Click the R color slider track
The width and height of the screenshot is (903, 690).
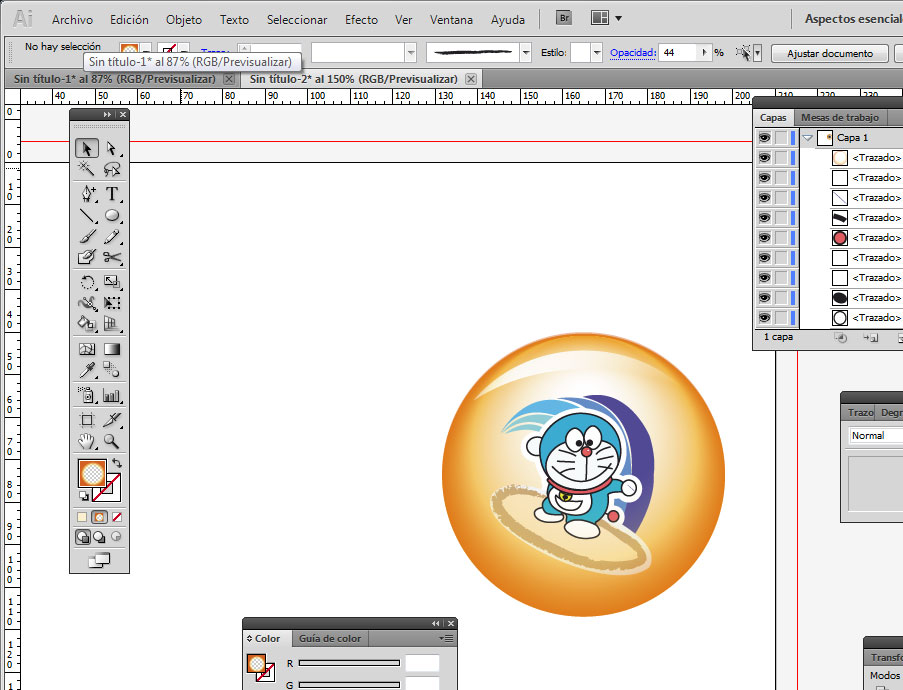349,663
